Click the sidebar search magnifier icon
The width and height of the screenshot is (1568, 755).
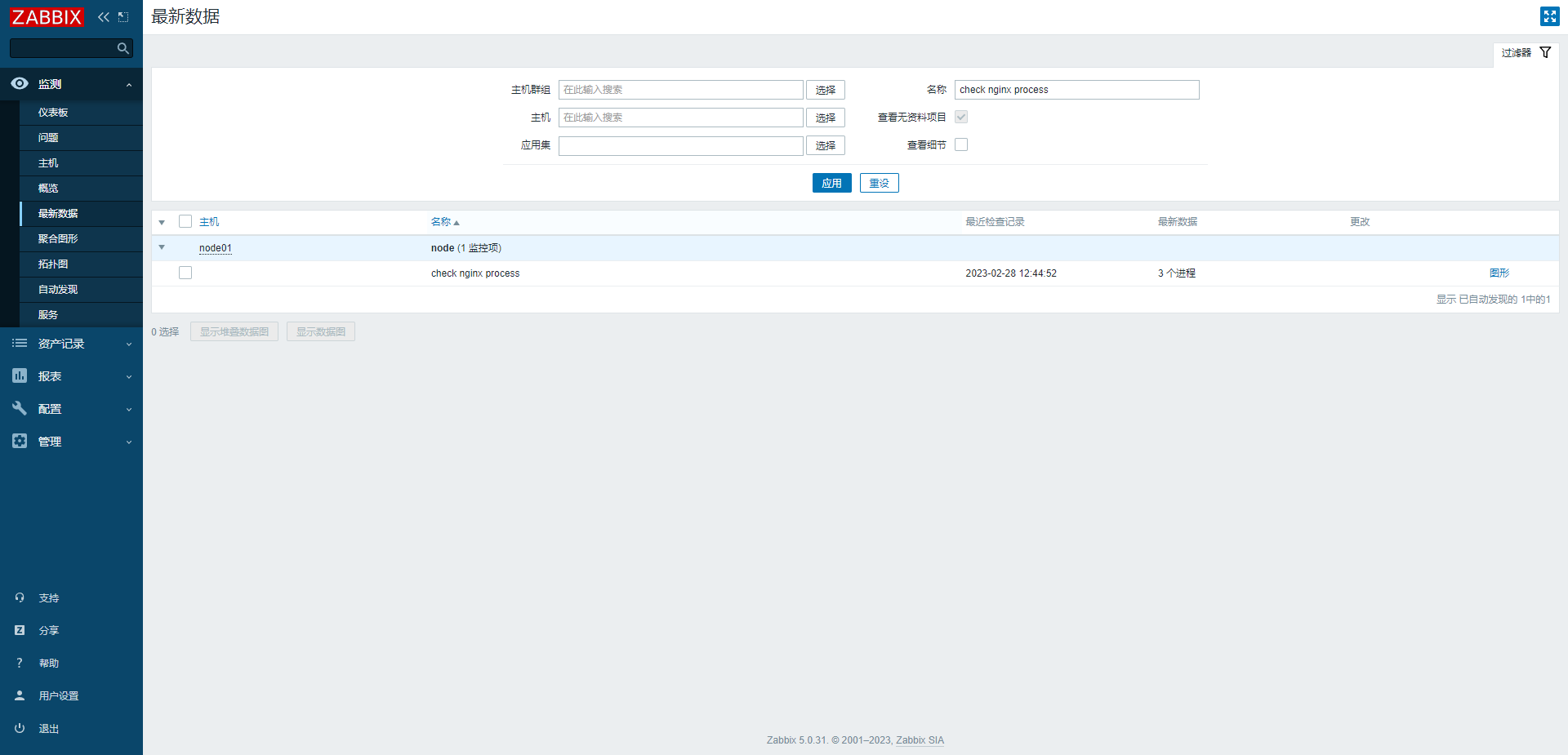[122, 48]
